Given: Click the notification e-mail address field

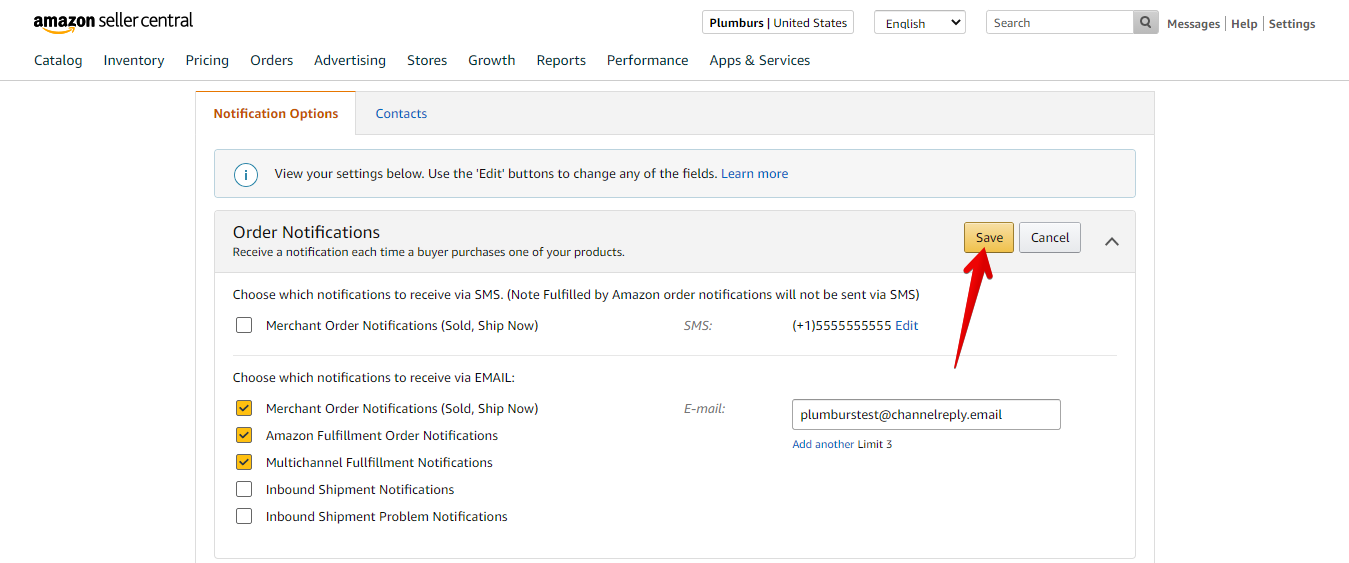Looking at the screenshot, I should coord(925,414).
